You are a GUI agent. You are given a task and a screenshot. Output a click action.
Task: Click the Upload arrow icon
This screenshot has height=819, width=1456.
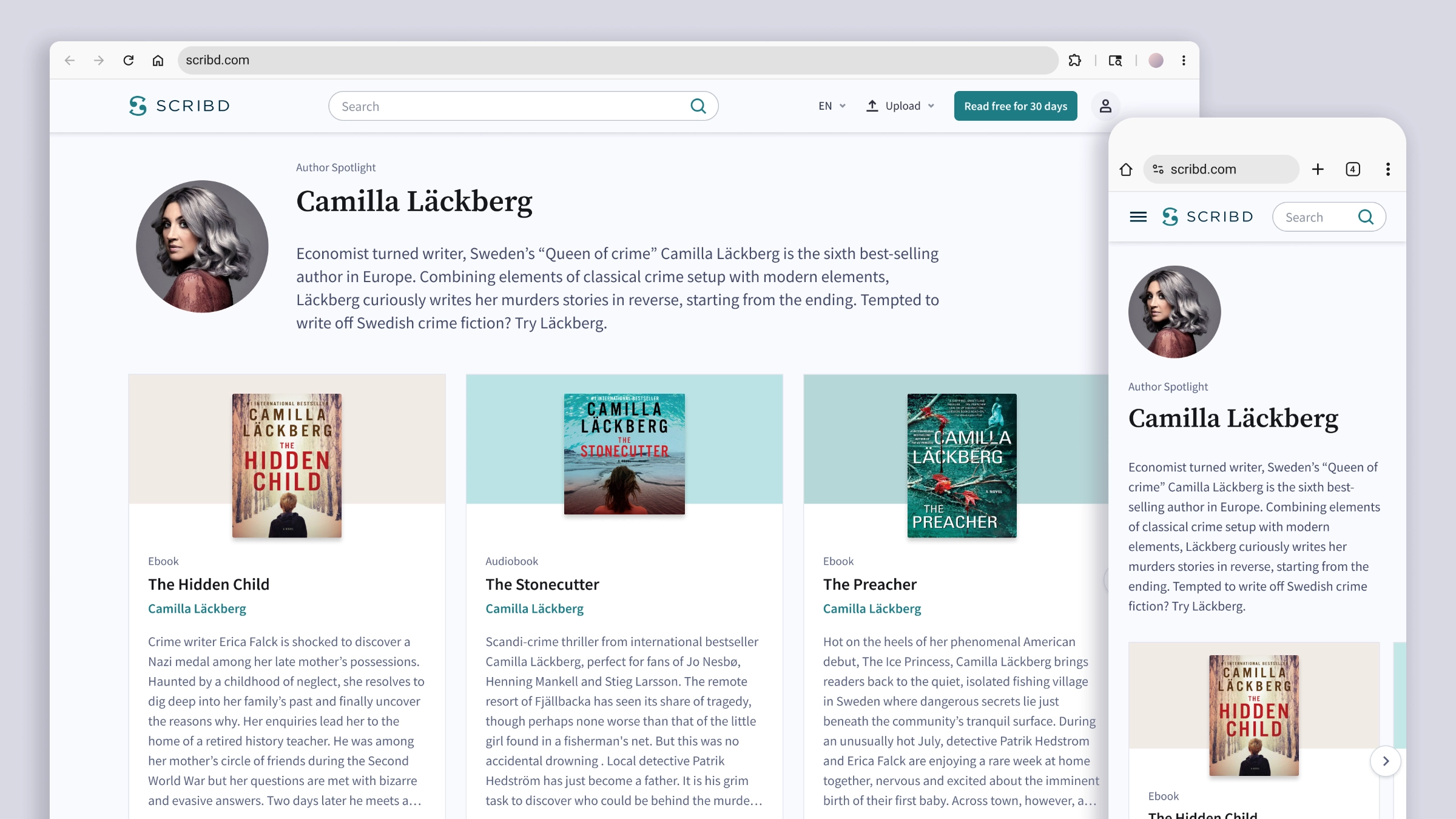coord(872,106)
